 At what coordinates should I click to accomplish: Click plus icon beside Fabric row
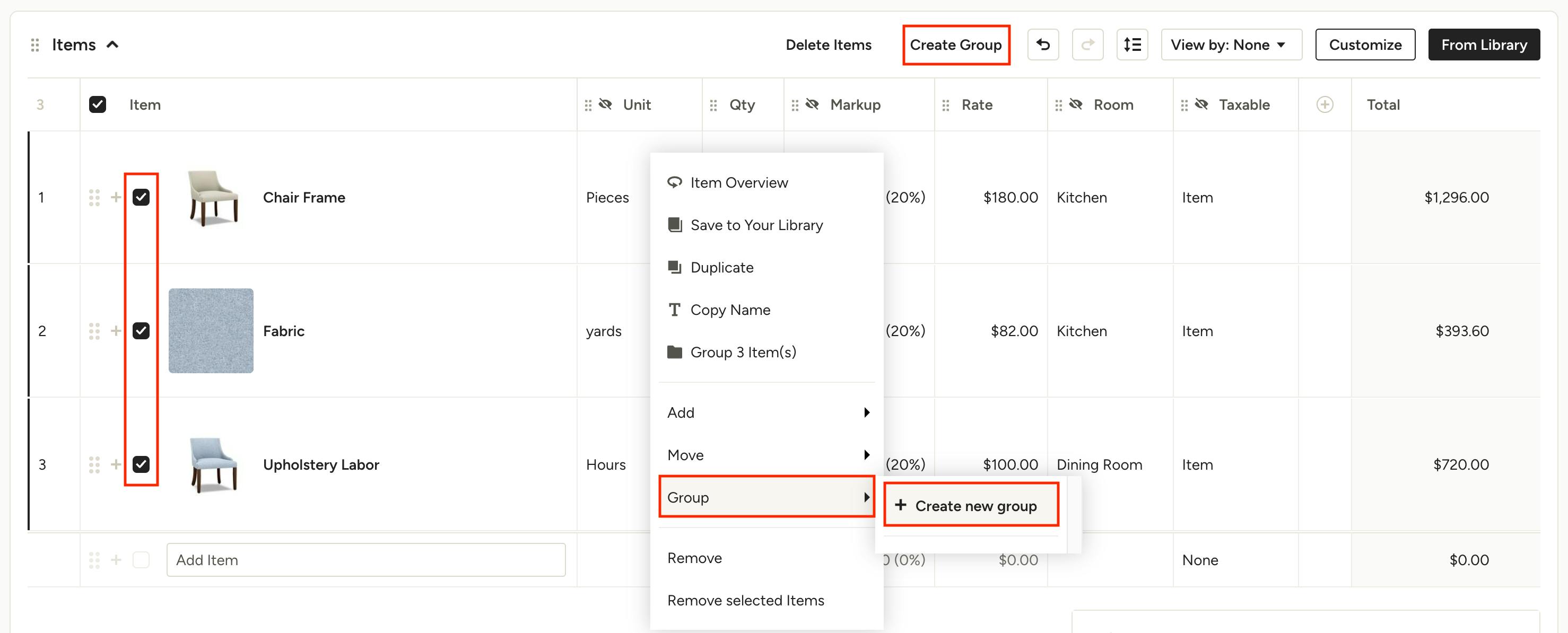click(116, 331)
